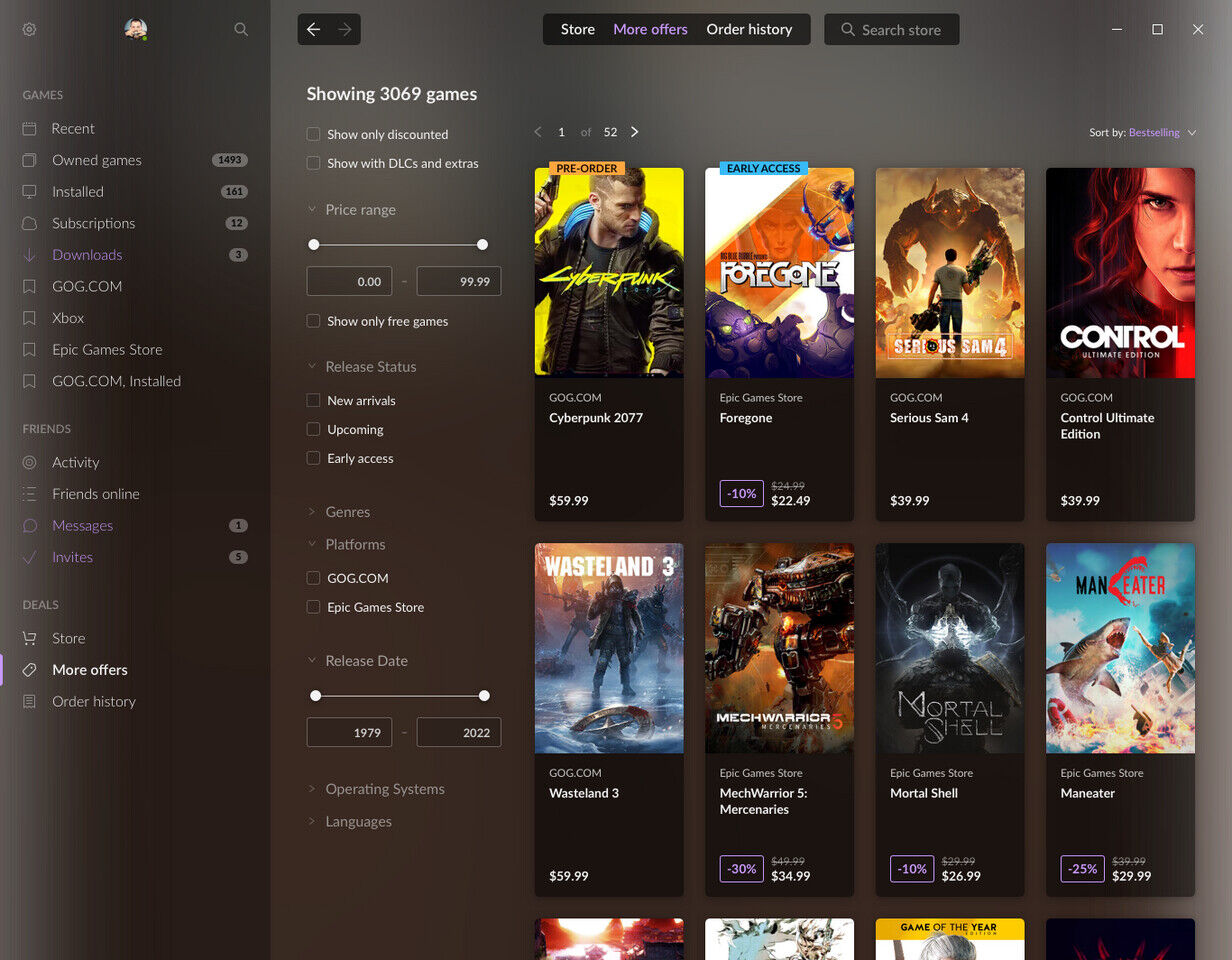Enable Show with DLCs and extras
1232x960 pixels.
(x=314, y=163)
